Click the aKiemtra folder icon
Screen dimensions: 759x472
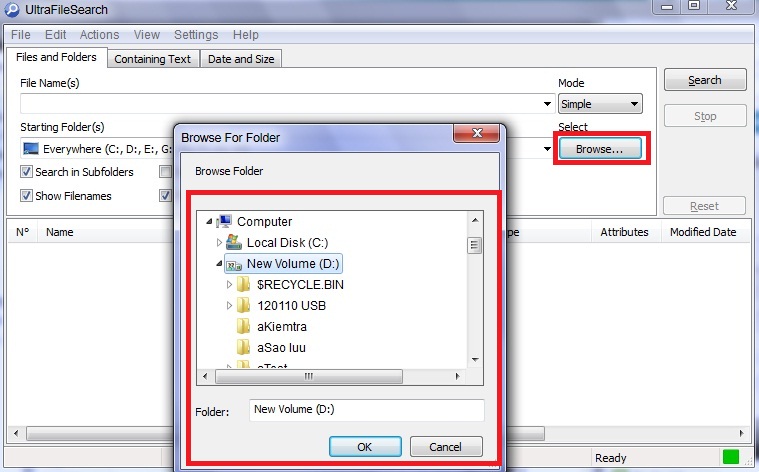point(244,327)
